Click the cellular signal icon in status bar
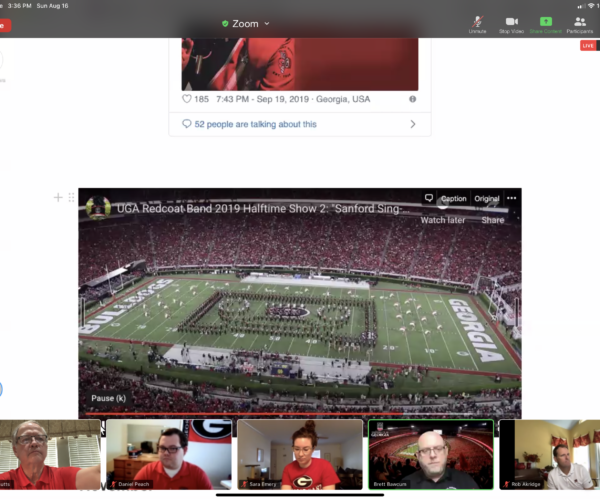600x500 pixels. [x=581, y=6]
